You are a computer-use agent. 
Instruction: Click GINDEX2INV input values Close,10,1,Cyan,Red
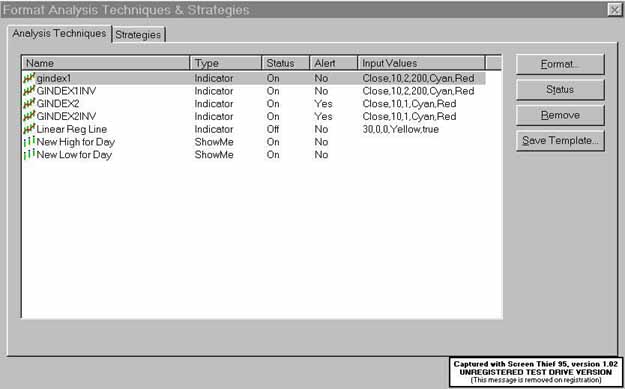point(409,117)
